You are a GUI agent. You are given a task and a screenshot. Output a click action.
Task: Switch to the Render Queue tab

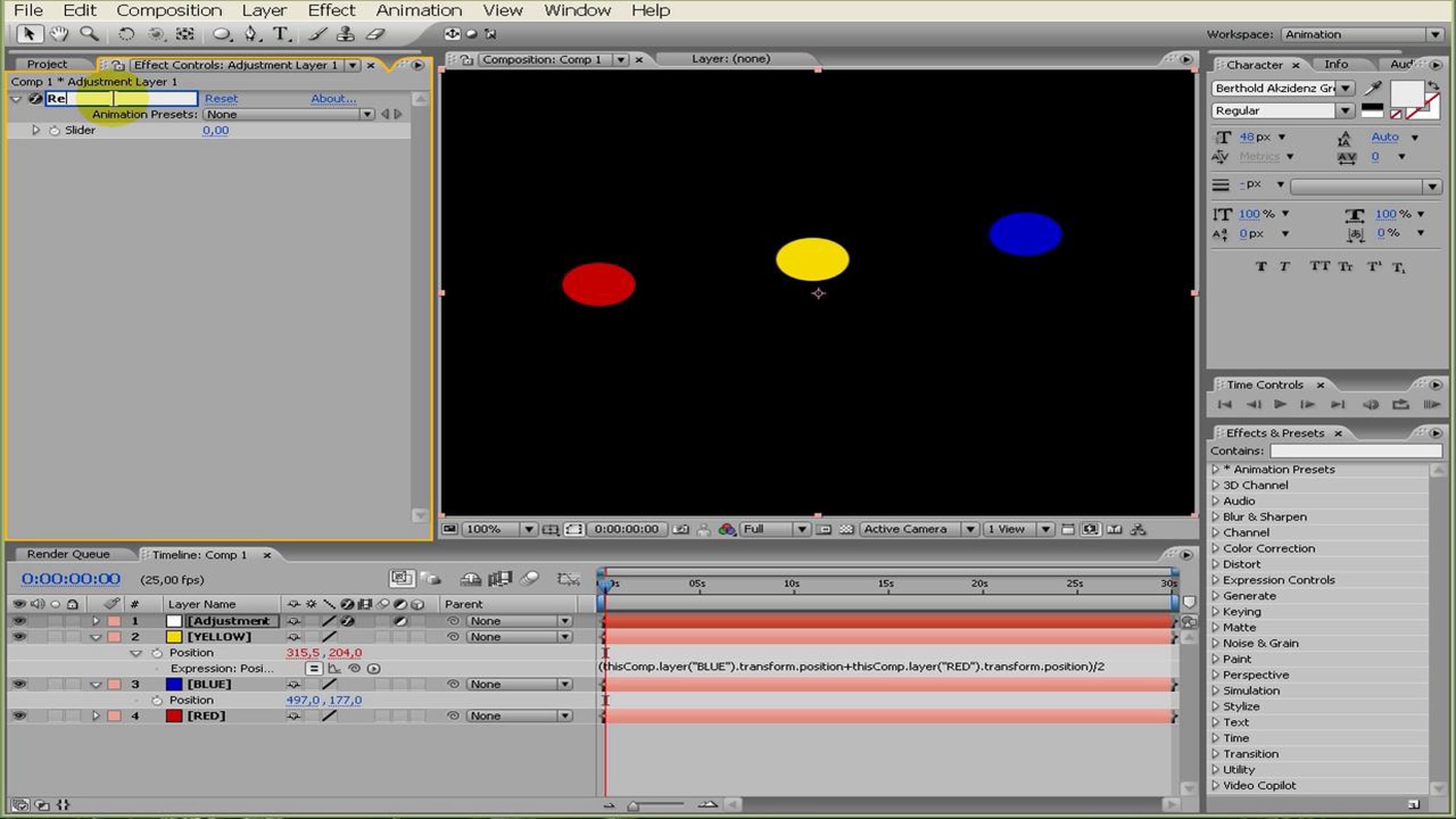(x=69, y=554)
